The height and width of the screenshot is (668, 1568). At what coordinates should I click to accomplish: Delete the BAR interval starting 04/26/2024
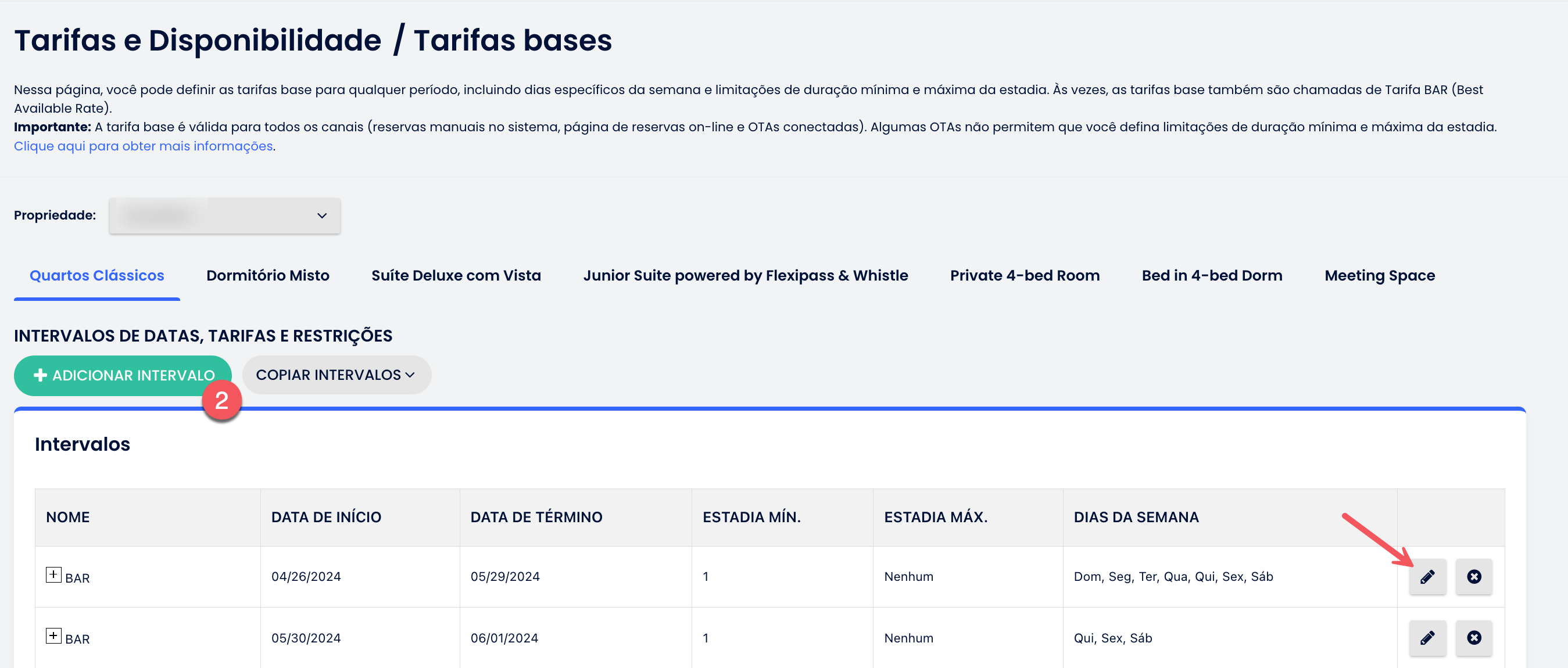(x=1473, y=576)
